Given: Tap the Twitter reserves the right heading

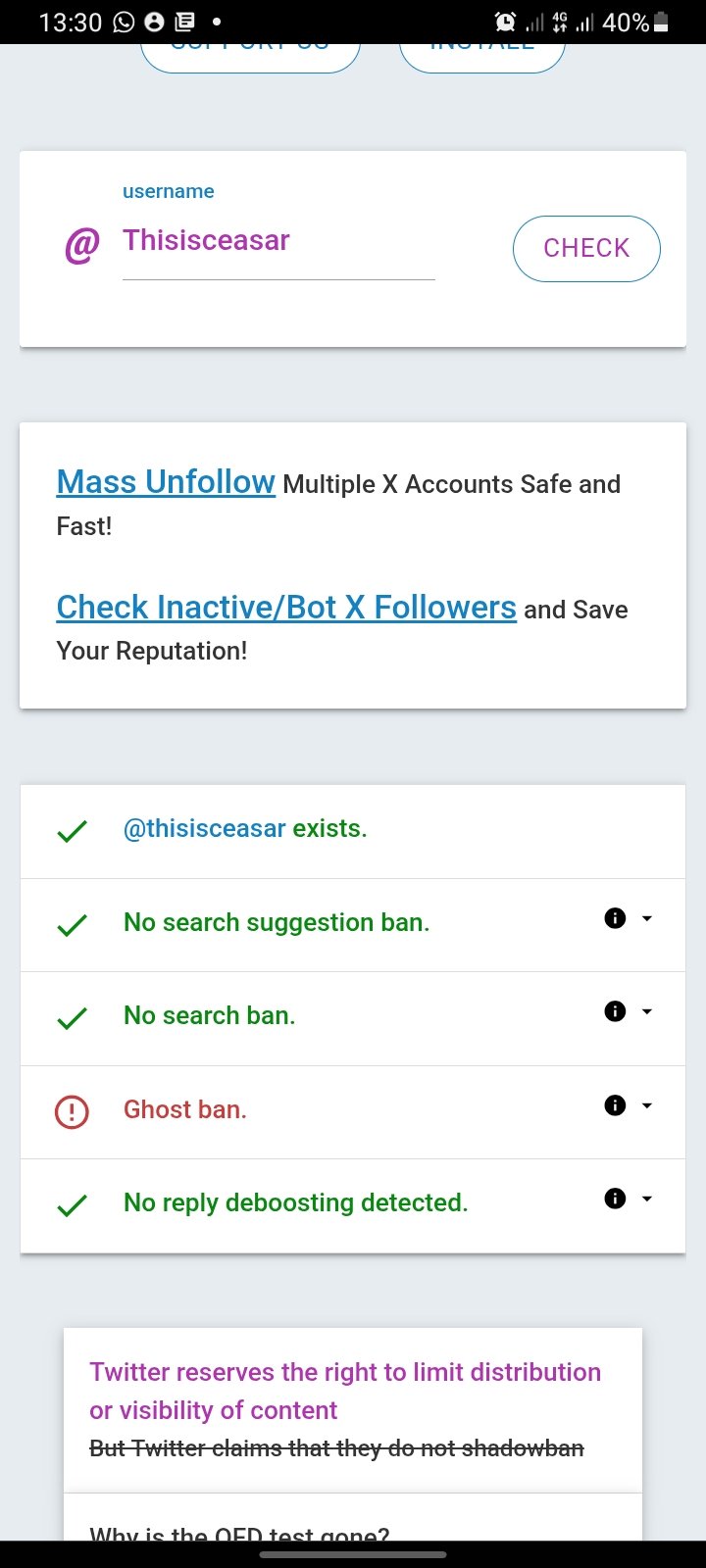Looking at the screenshot, I should coord(345,1391).
